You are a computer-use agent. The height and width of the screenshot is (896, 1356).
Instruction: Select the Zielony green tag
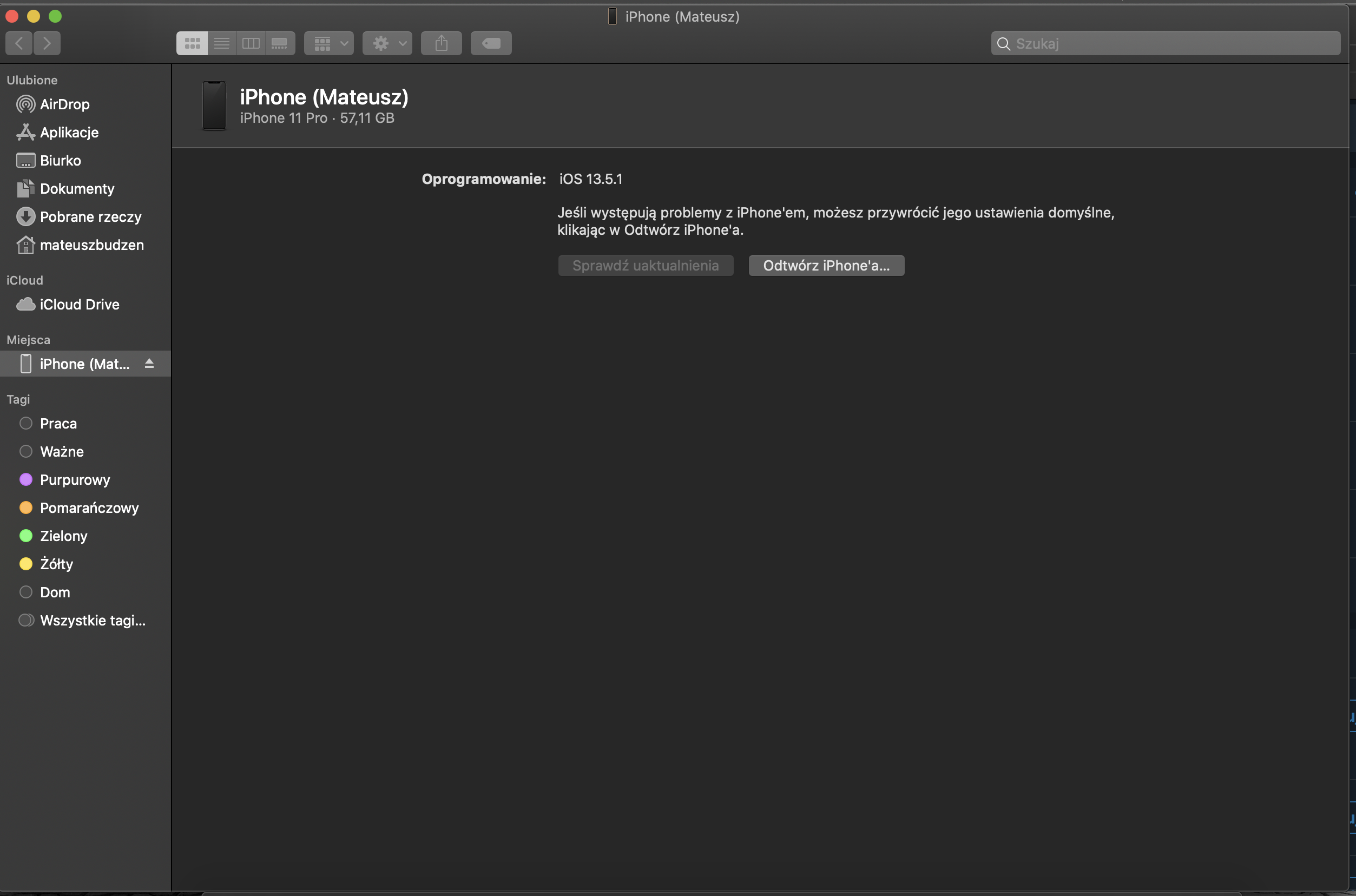coord(63,536)
